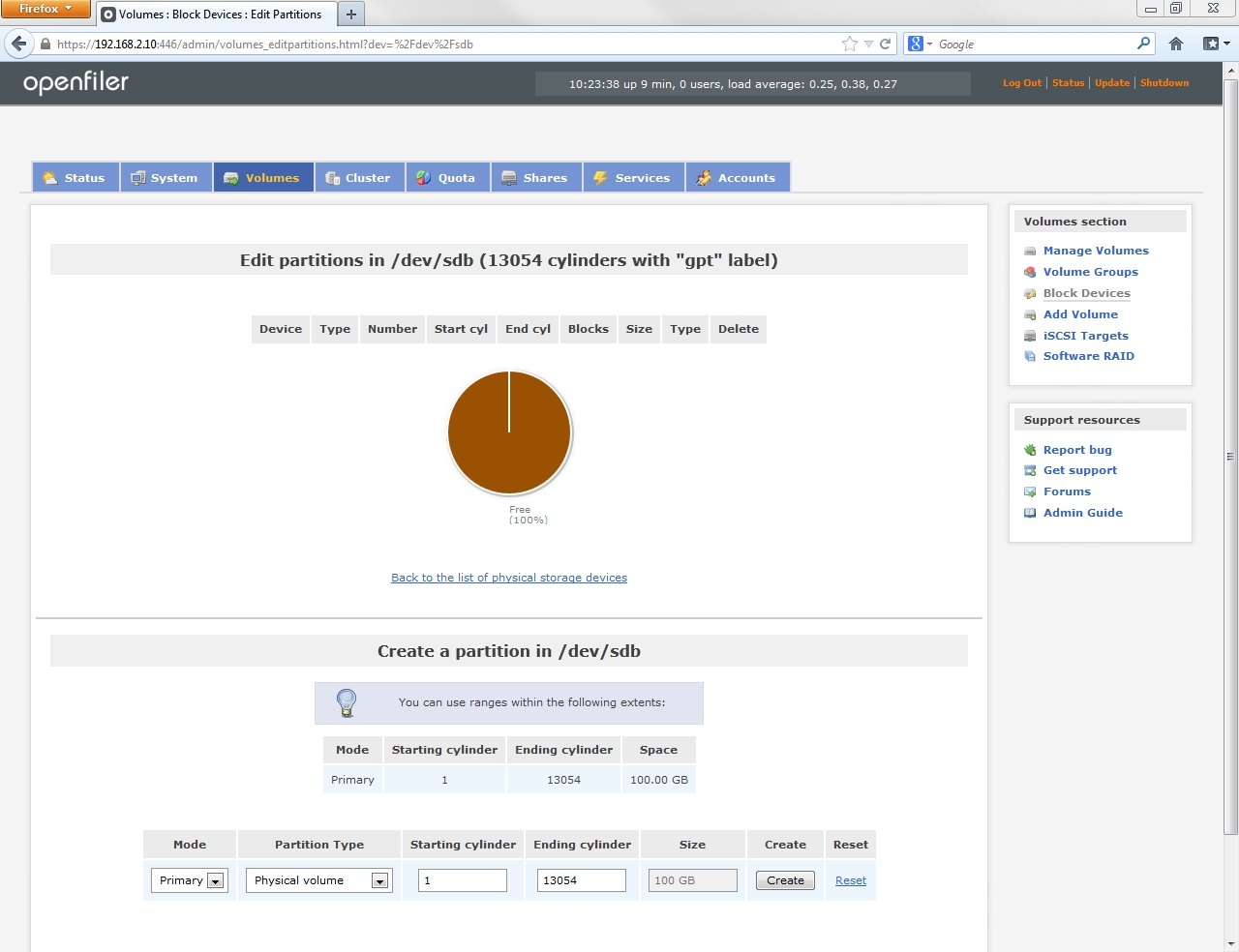Image resolution: width=1239 pixels, height=952 pixels.
Task: Click the Volume Groups sidebar icon
Action: 1030,273
